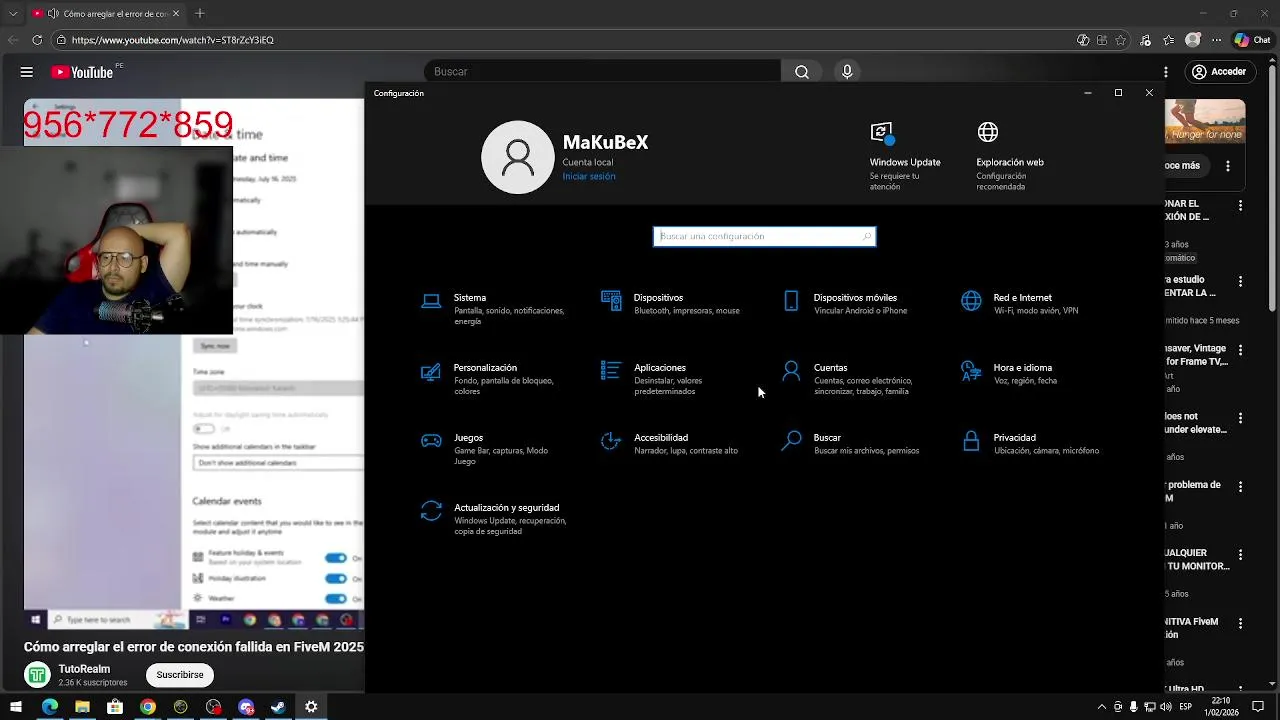Image resolution: width=1280 pixels, height=720 pixels.
Task: Open Steam from taskbar
Action: click(278, 707)
